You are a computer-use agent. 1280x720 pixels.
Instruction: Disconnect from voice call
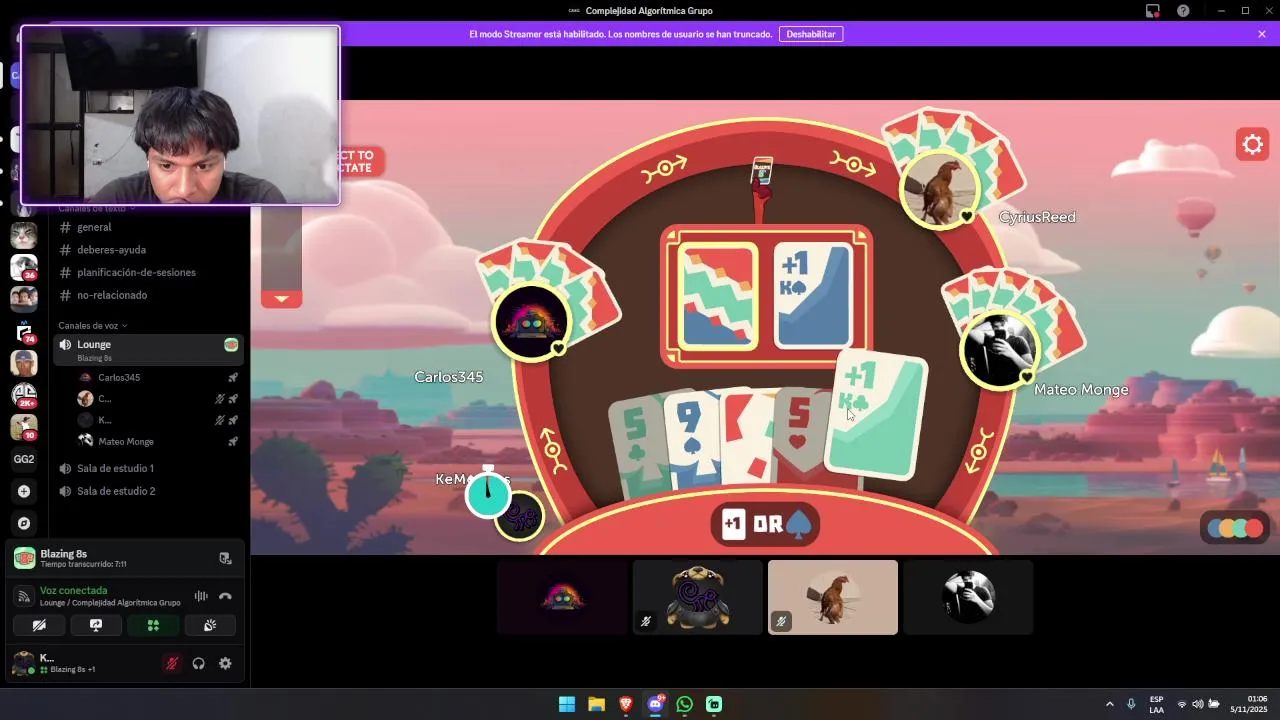(x=225, y=596)
